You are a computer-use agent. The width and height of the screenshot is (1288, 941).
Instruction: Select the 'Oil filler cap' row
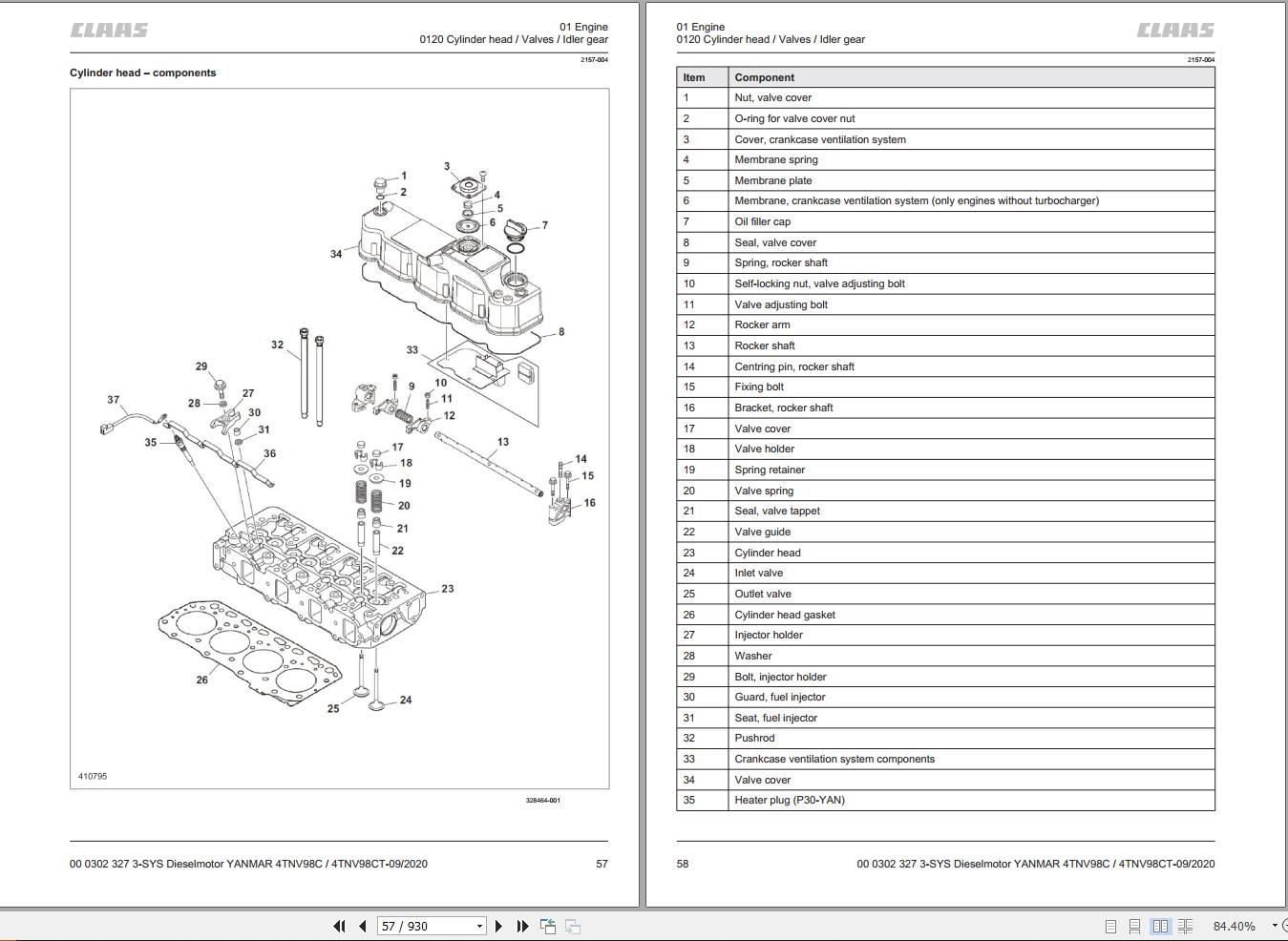pyautogui.click(x=945, y=221)
